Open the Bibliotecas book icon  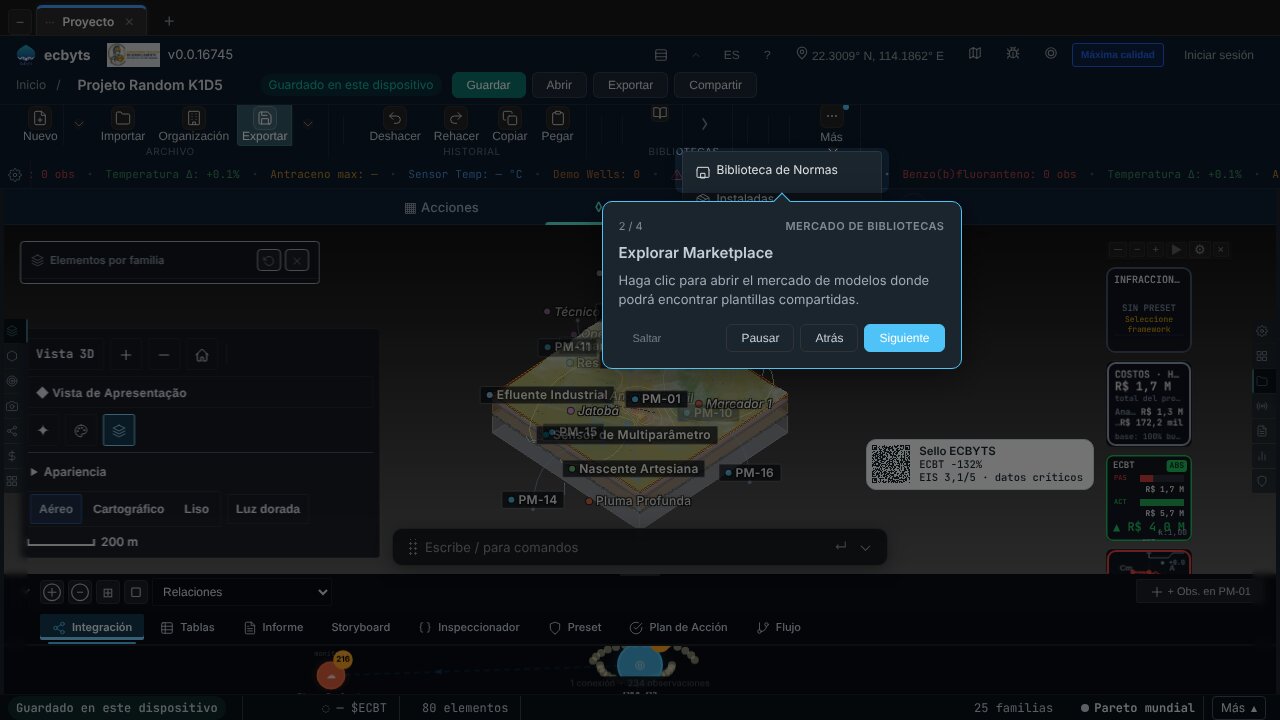660,114
